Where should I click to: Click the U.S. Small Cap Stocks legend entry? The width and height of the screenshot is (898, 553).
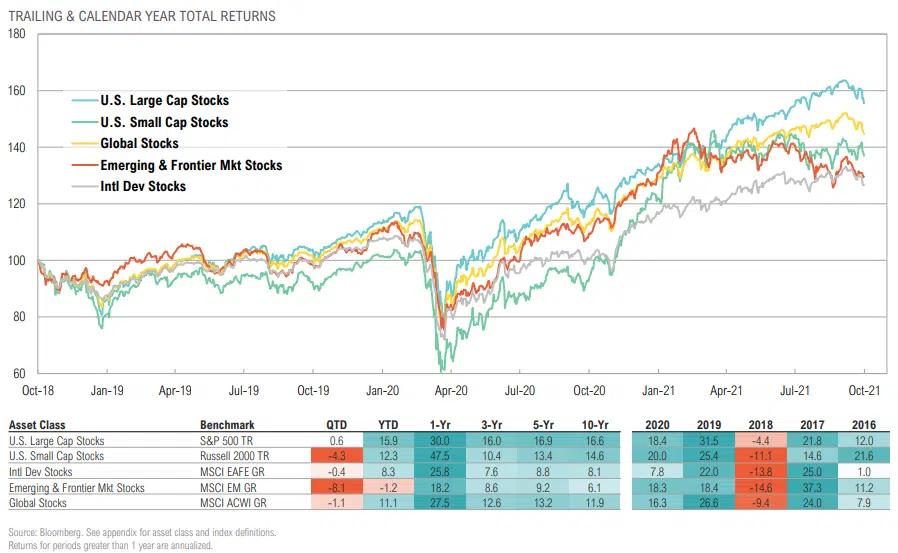pos(165,122)
